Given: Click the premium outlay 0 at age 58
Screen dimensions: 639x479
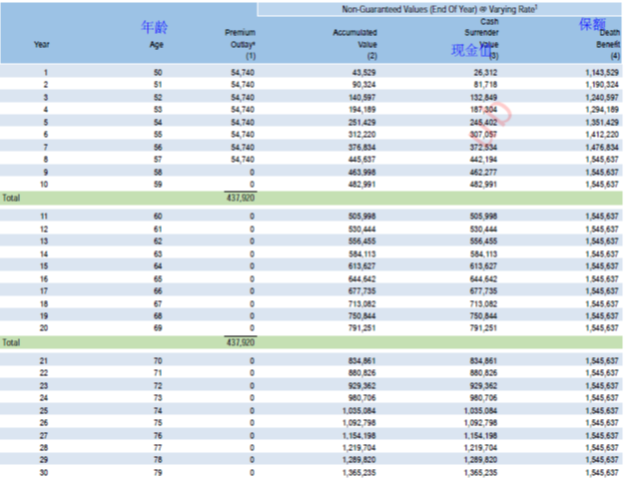Looking at the screenshot, I should coord(252,172).
